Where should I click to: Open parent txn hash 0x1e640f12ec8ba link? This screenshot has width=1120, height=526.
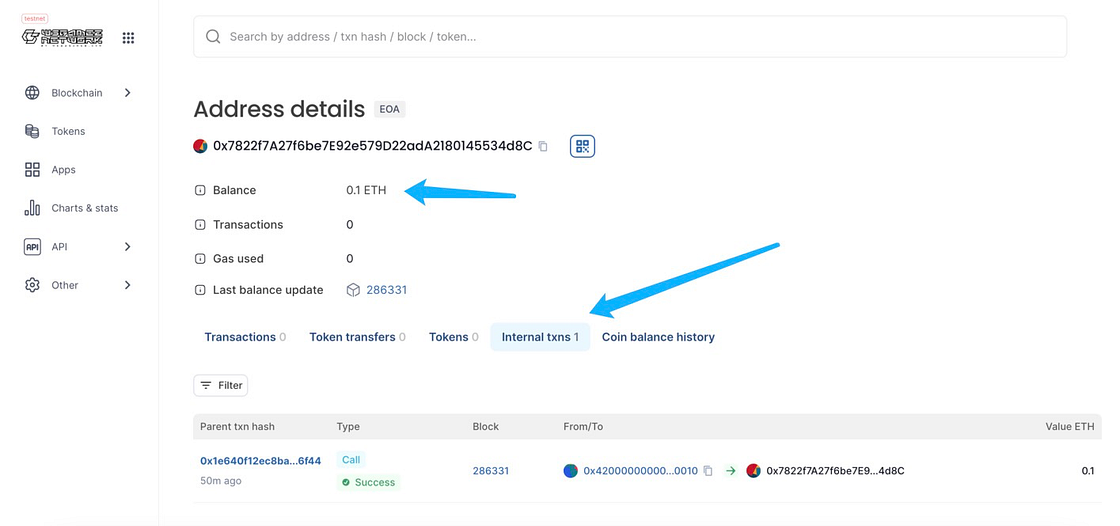[260, 461]
